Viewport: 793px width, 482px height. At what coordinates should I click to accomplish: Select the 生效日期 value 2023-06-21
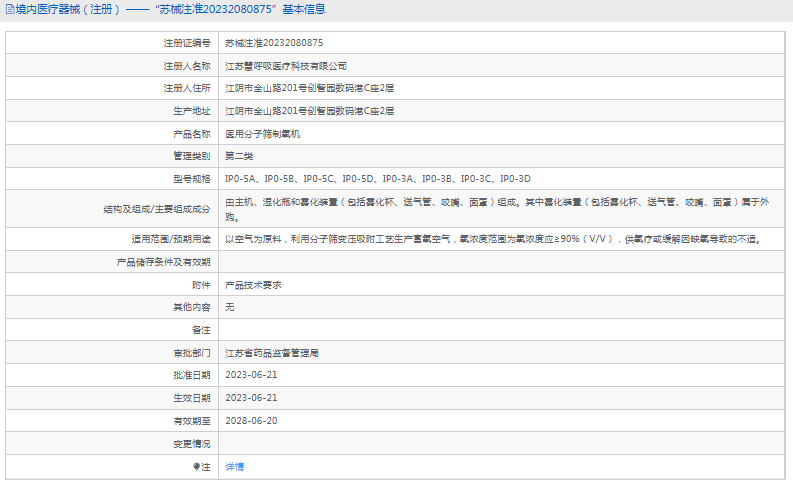[x=251, y=398]
